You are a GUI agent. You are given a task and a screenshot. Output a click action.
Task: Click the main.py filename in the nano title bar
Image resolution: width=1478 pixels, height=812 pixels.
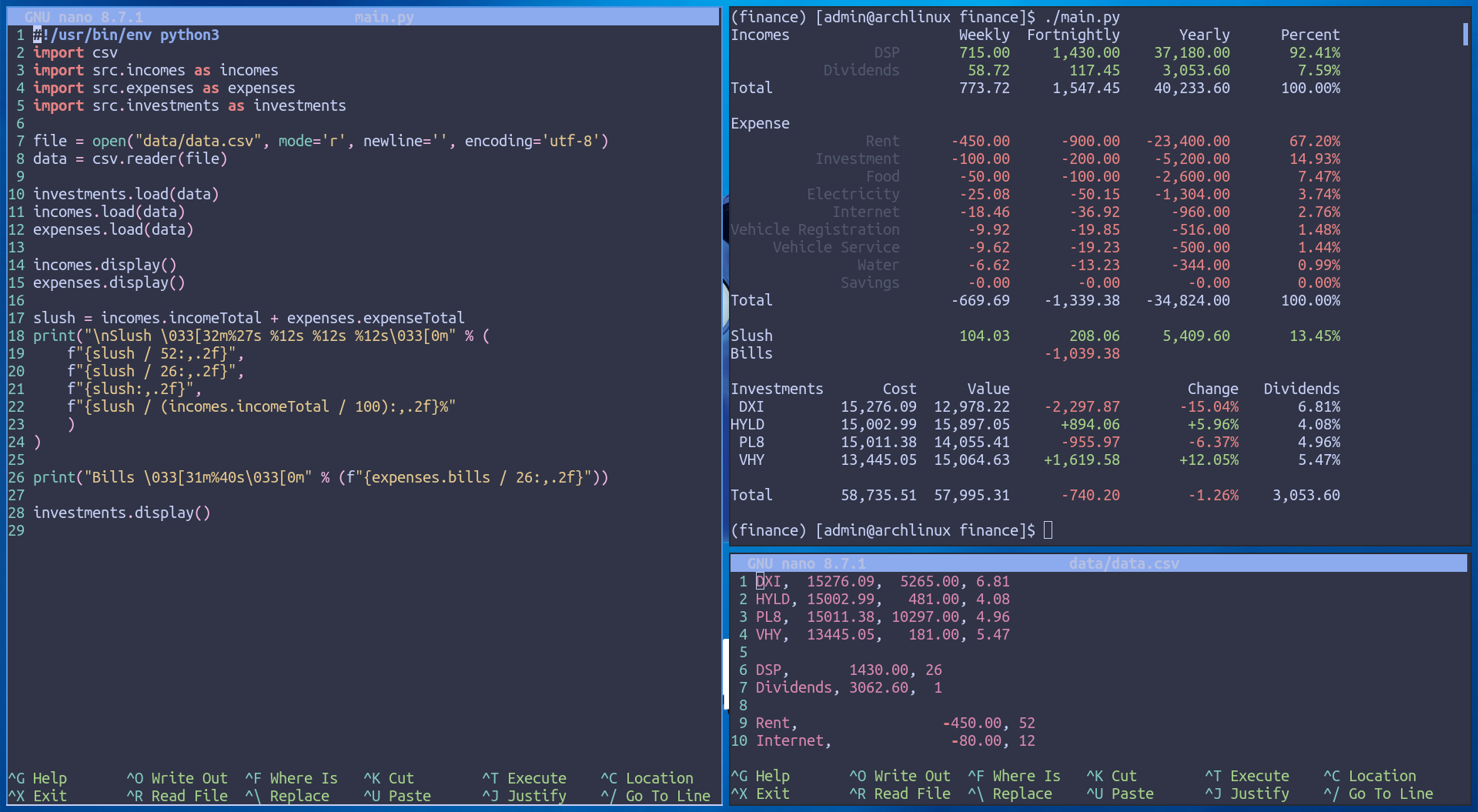pyautogui.click(x=384, y=17)
